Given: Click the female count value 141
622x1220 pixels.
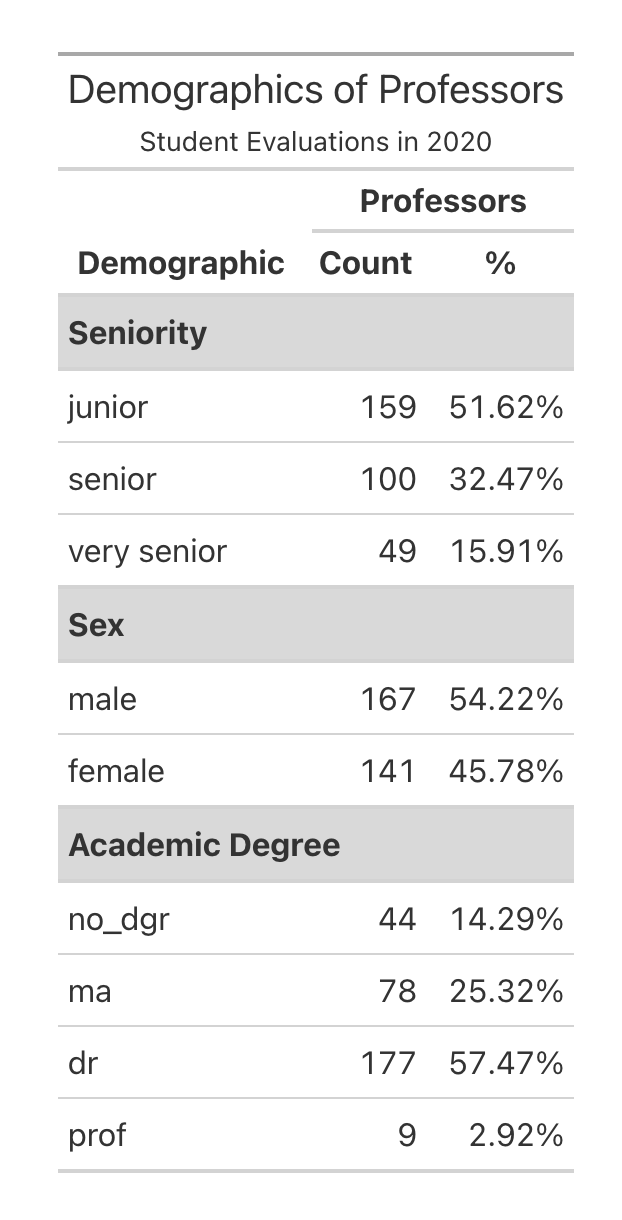Looking at the screenshot, I should pos(388,771).
